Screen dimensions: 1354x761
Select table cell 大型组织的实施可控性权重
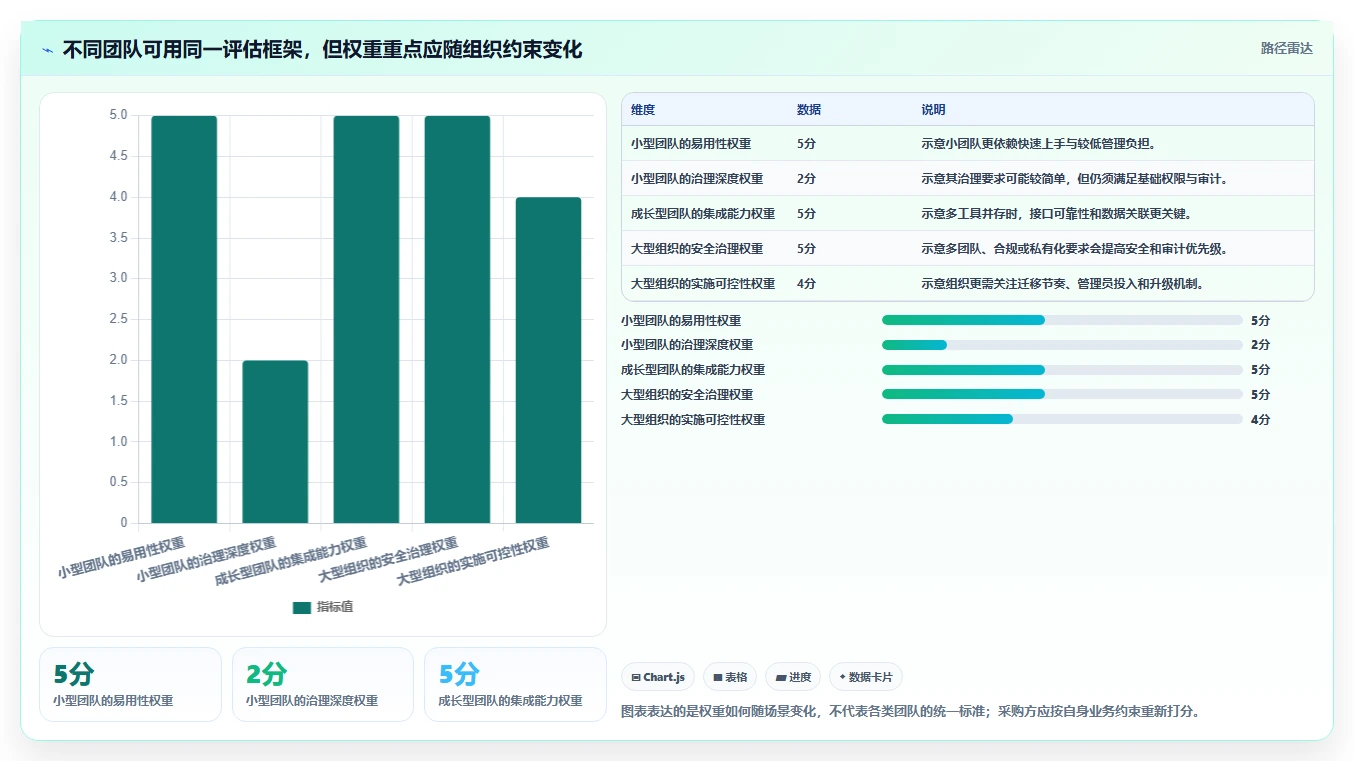coord(703,284)
